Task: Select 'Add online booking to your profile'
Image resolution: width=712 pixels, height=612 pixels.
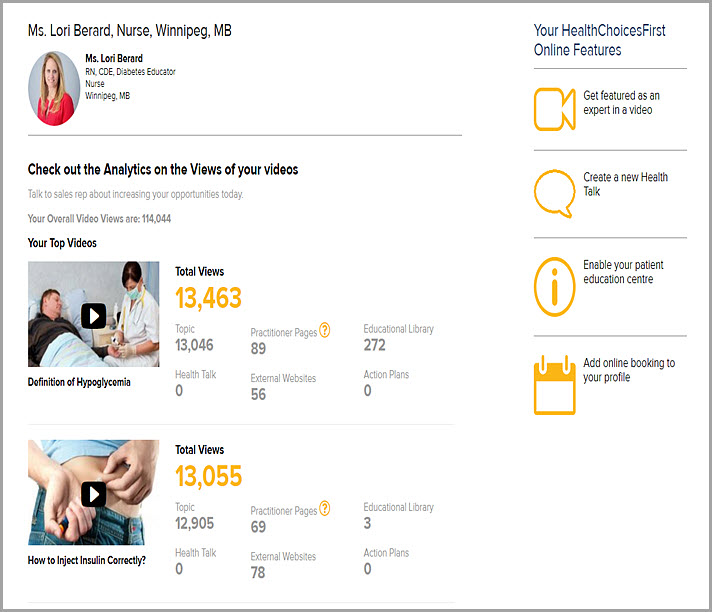Action: point(629,370)
